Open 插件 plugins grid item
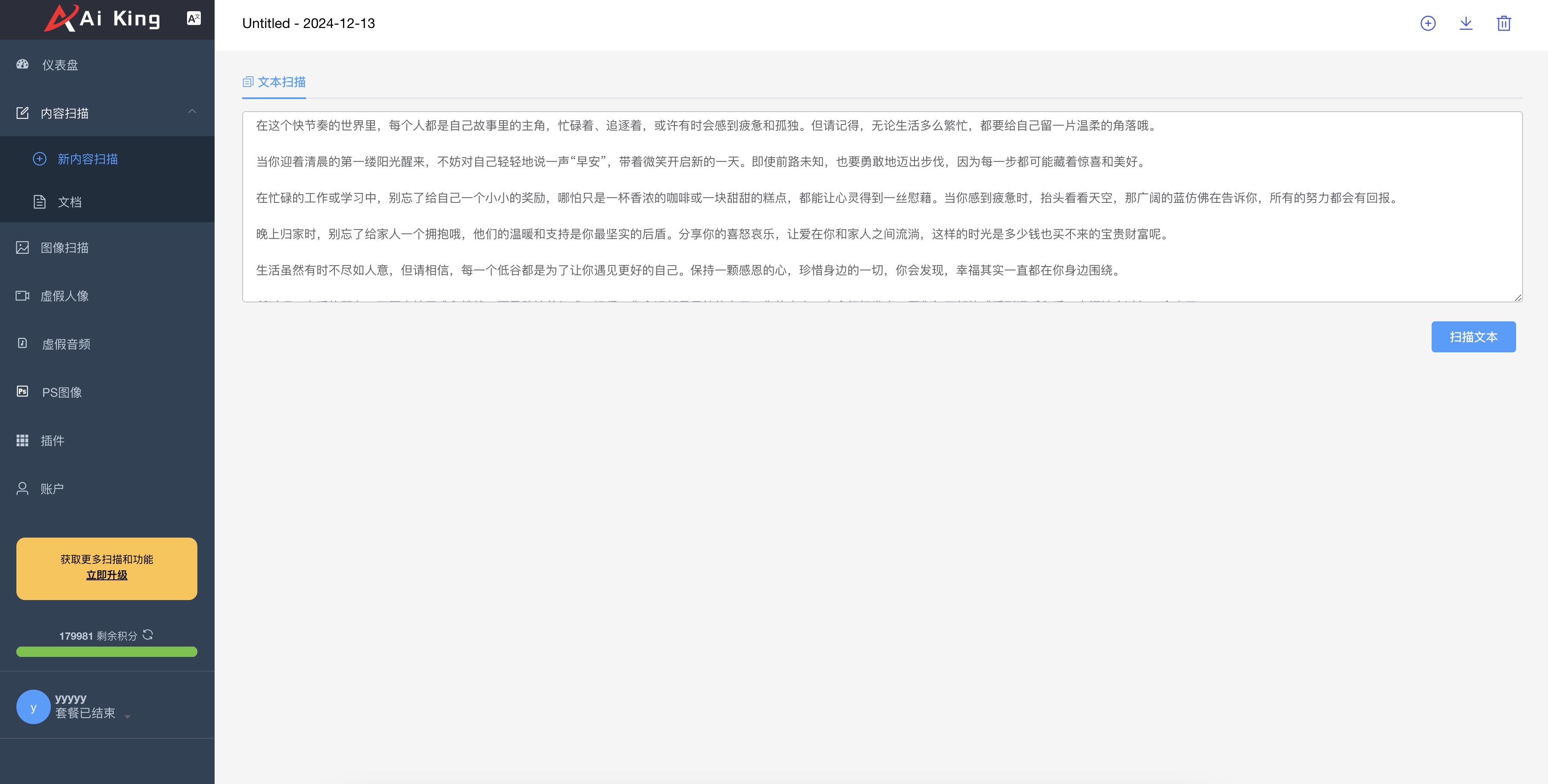 click(52, 440)
